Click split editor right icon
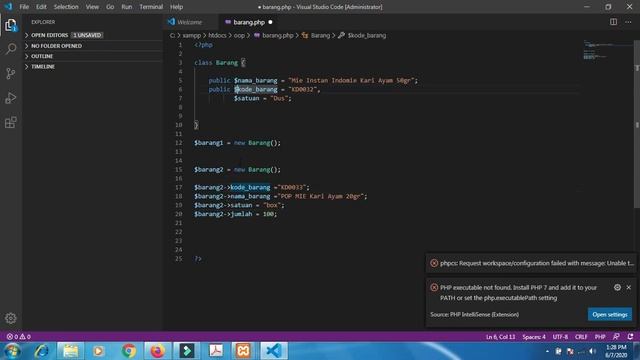640x360 pixels. click(613, 22)
